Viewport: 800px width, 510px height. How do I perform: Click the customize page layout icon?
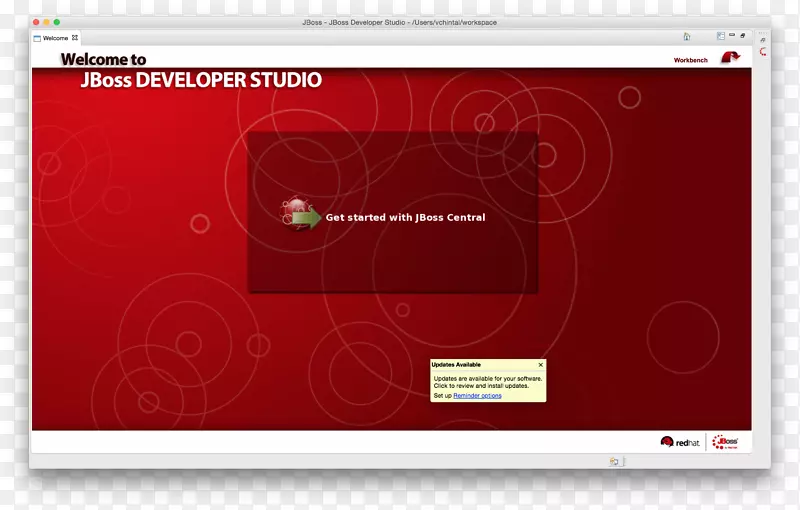pyautogui.click(x=720, y=36)
